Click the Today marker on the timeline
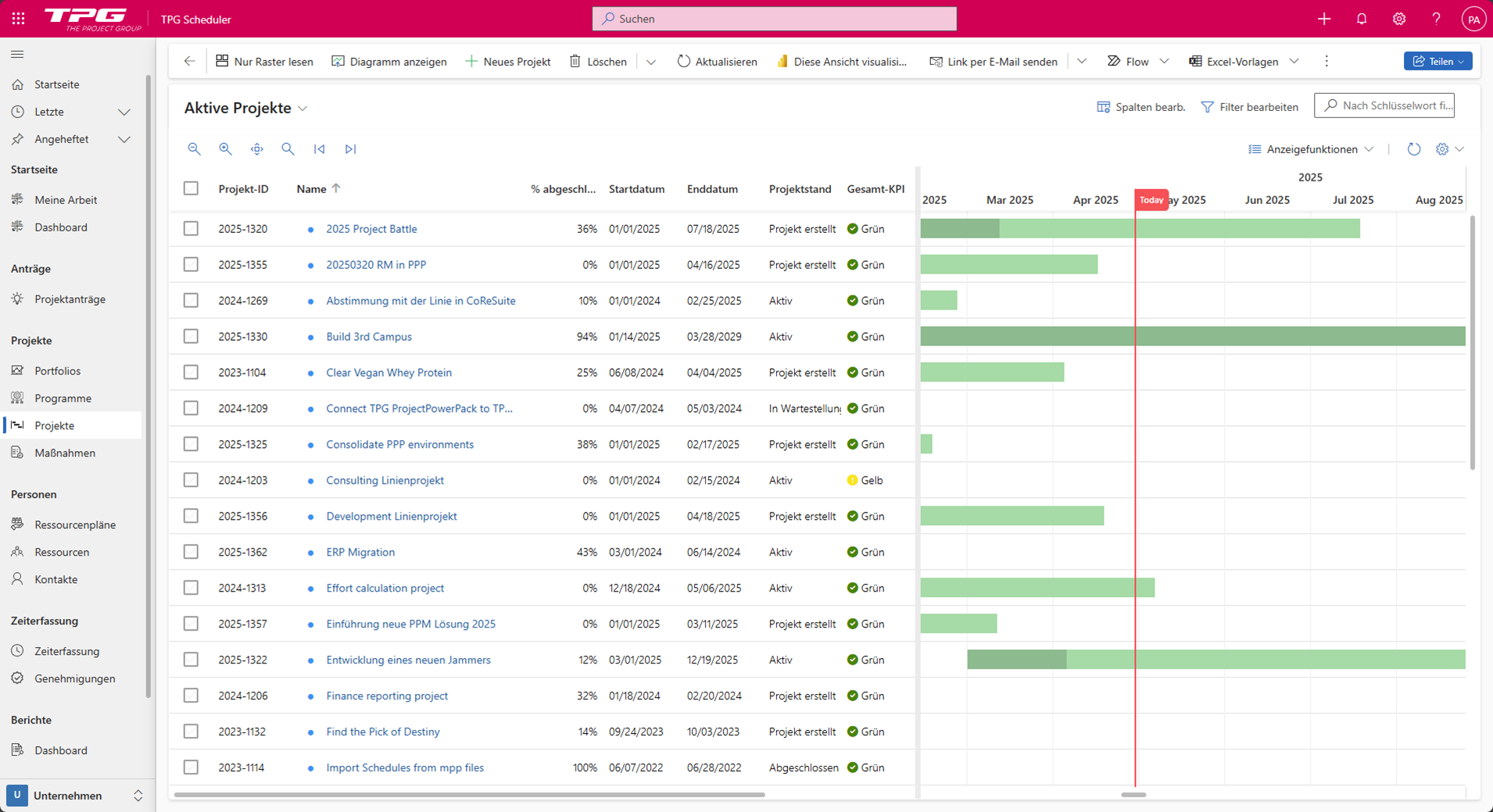Screen dimensions: 1493x812 pyautogui.click(x=1151, y=199)
